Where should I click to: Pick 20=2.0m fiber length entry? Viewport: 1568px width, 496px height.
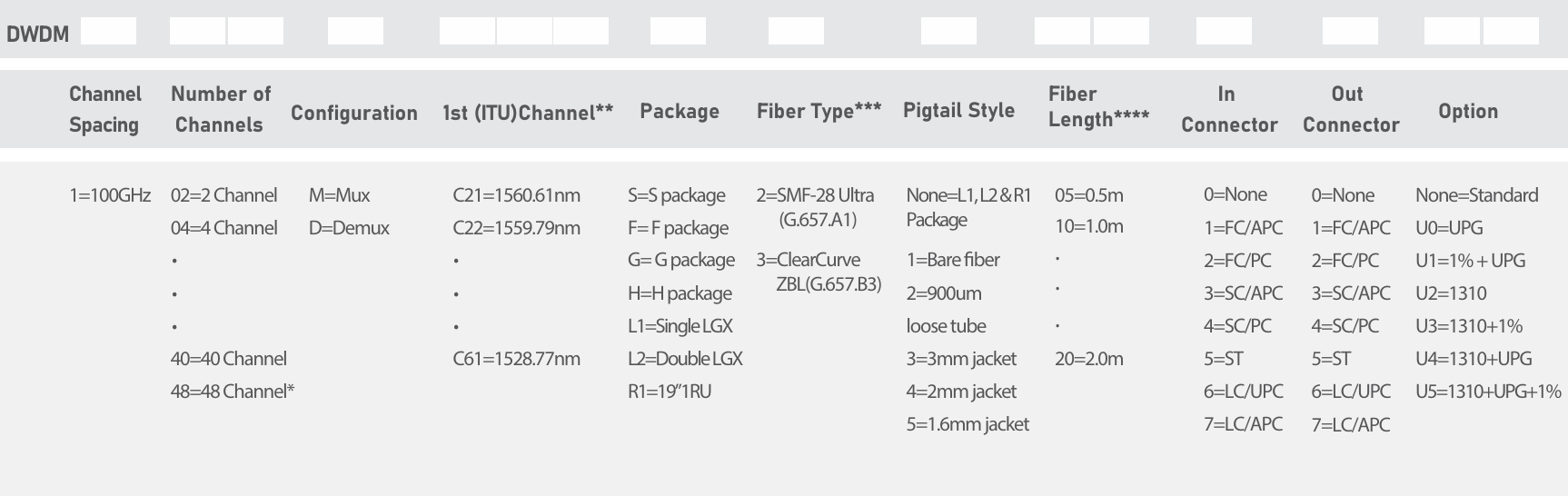(1089, 359)
